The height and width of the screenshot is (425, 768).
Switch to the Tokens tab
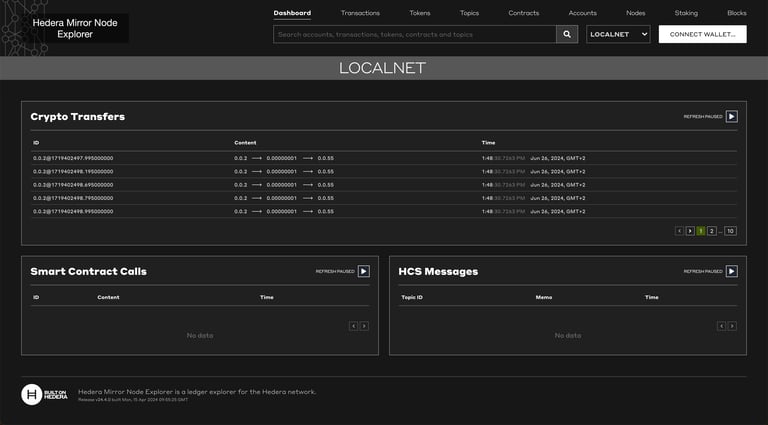(420, 13)
